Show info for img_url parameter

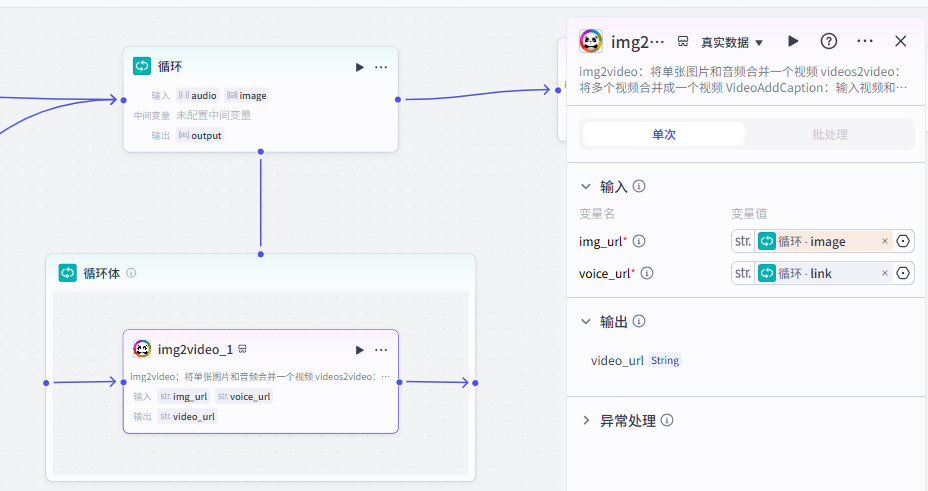coord(639,241)
